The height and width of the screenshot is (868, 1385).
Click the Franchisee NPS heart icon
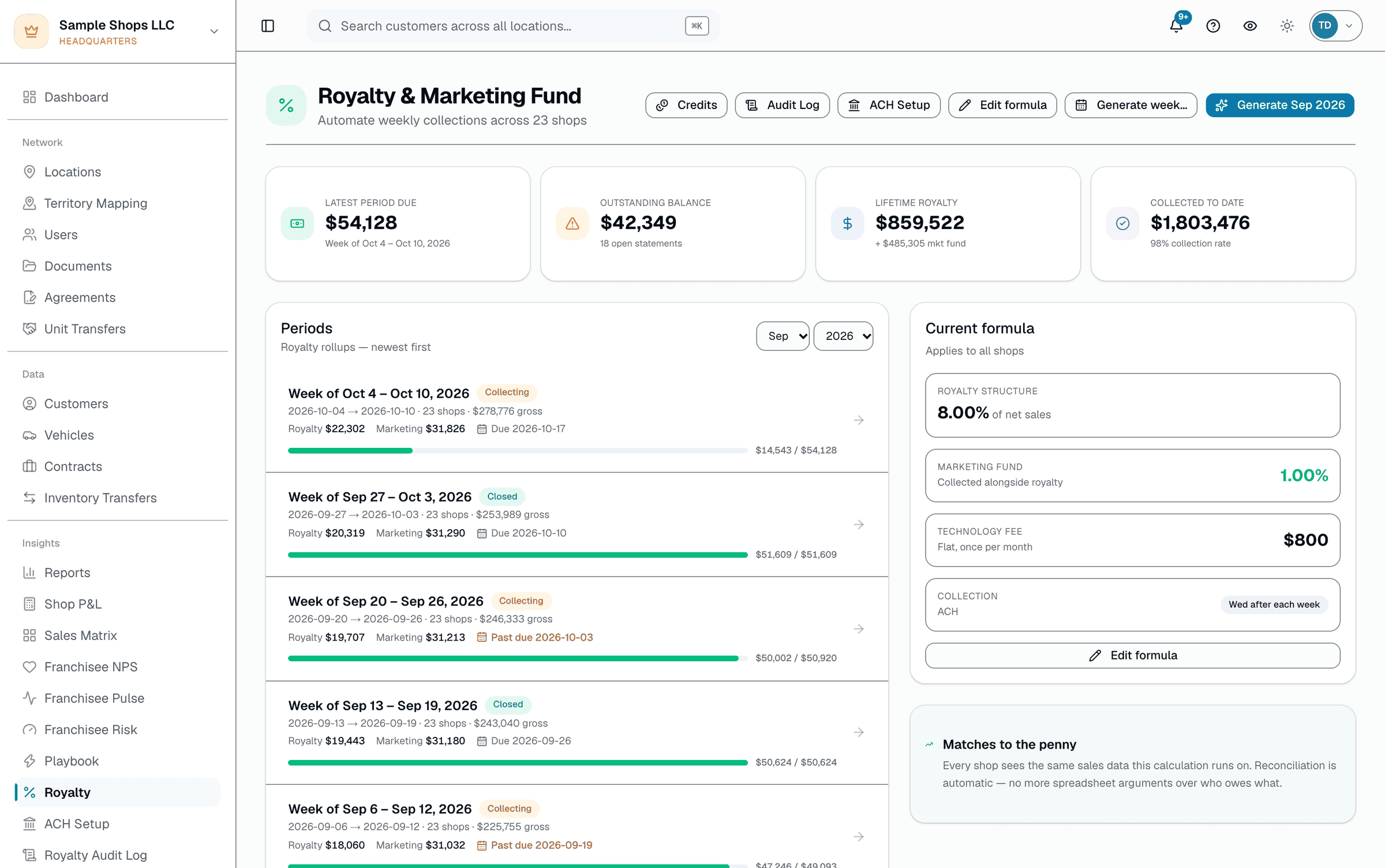[x=29, y=667]
